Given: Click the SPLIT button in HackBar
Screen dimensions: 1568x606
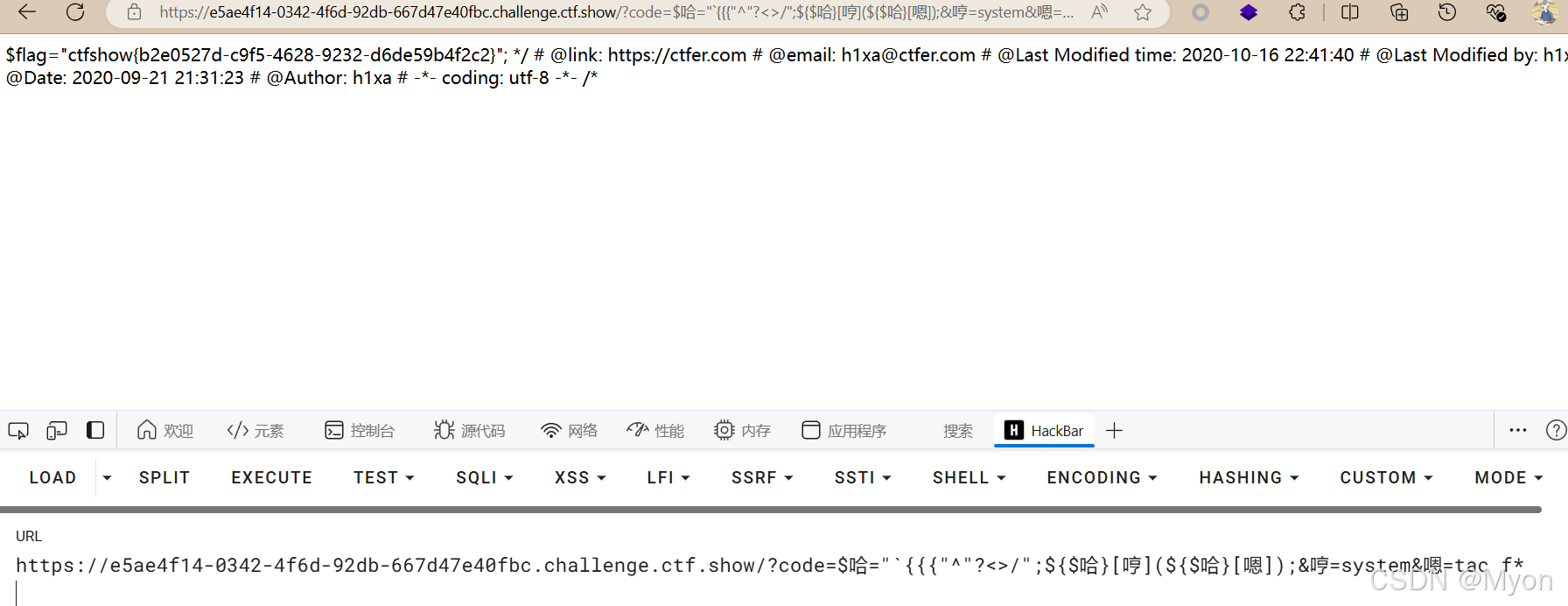Looking at the screenshot, I should coord(164,477).
